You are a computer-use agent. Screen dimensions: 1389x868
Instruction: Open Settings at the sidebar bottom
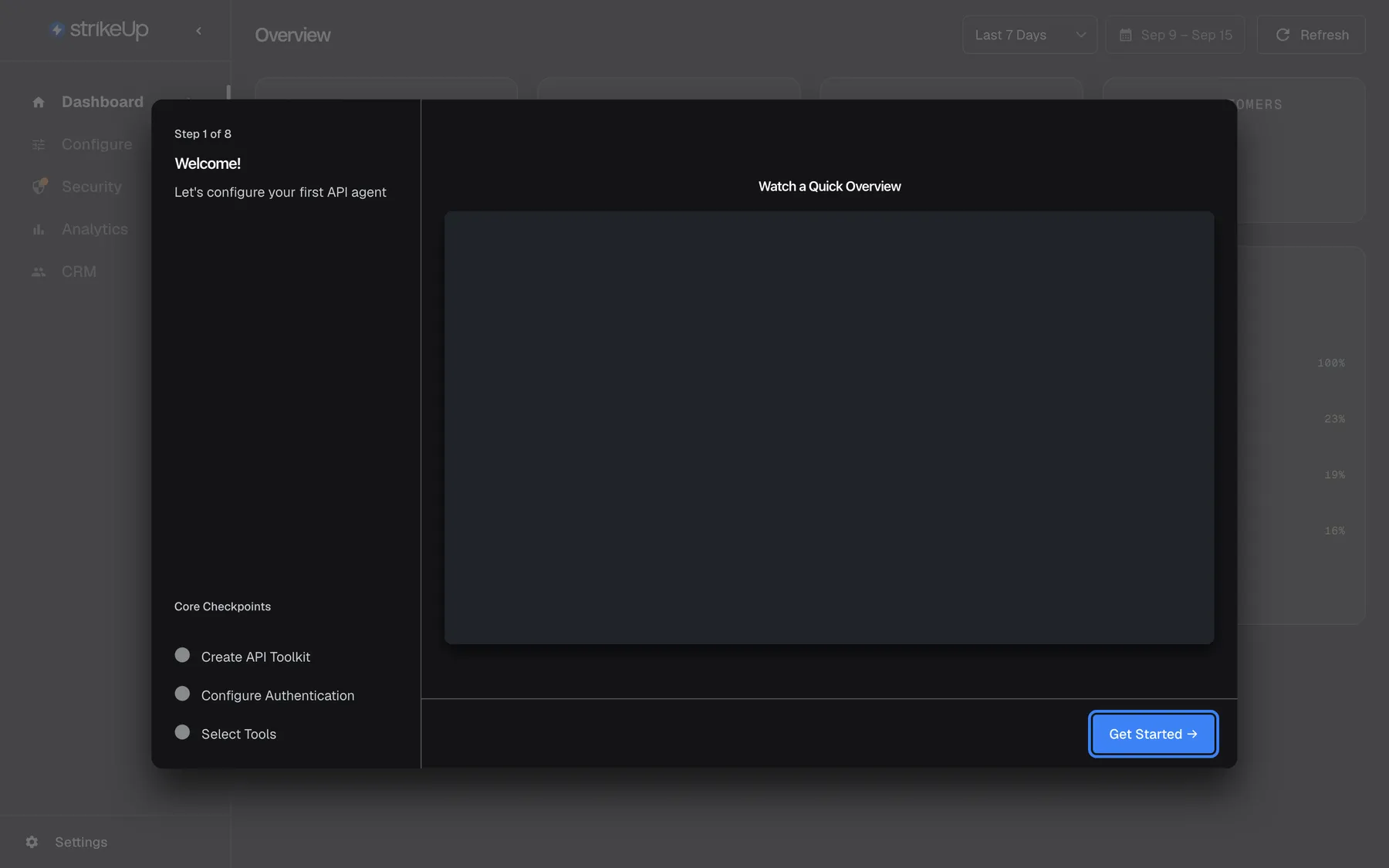[81, 842]
